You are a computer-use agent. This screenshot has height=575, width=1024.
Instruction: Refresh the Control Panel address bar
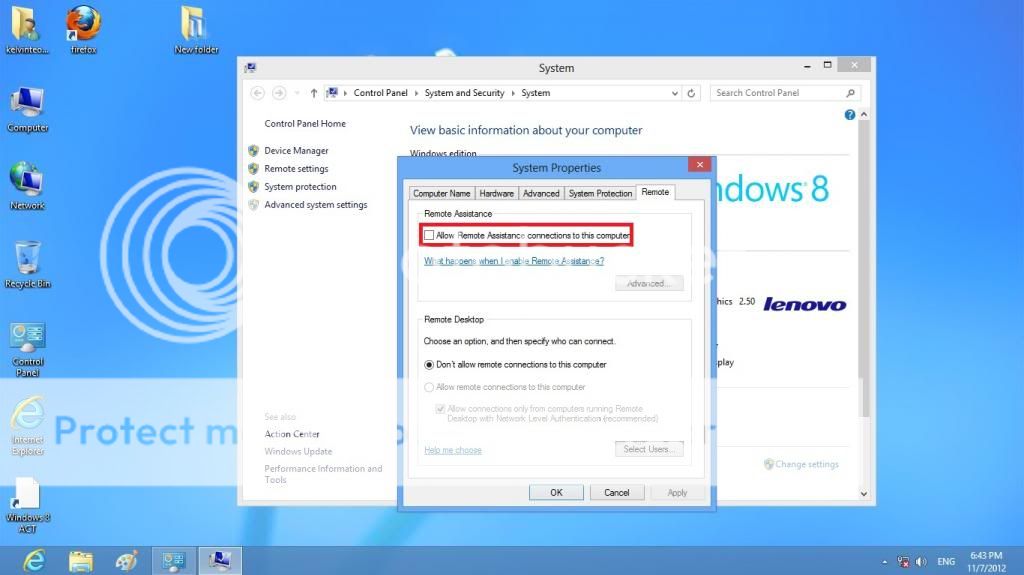[x=692, y=93]
